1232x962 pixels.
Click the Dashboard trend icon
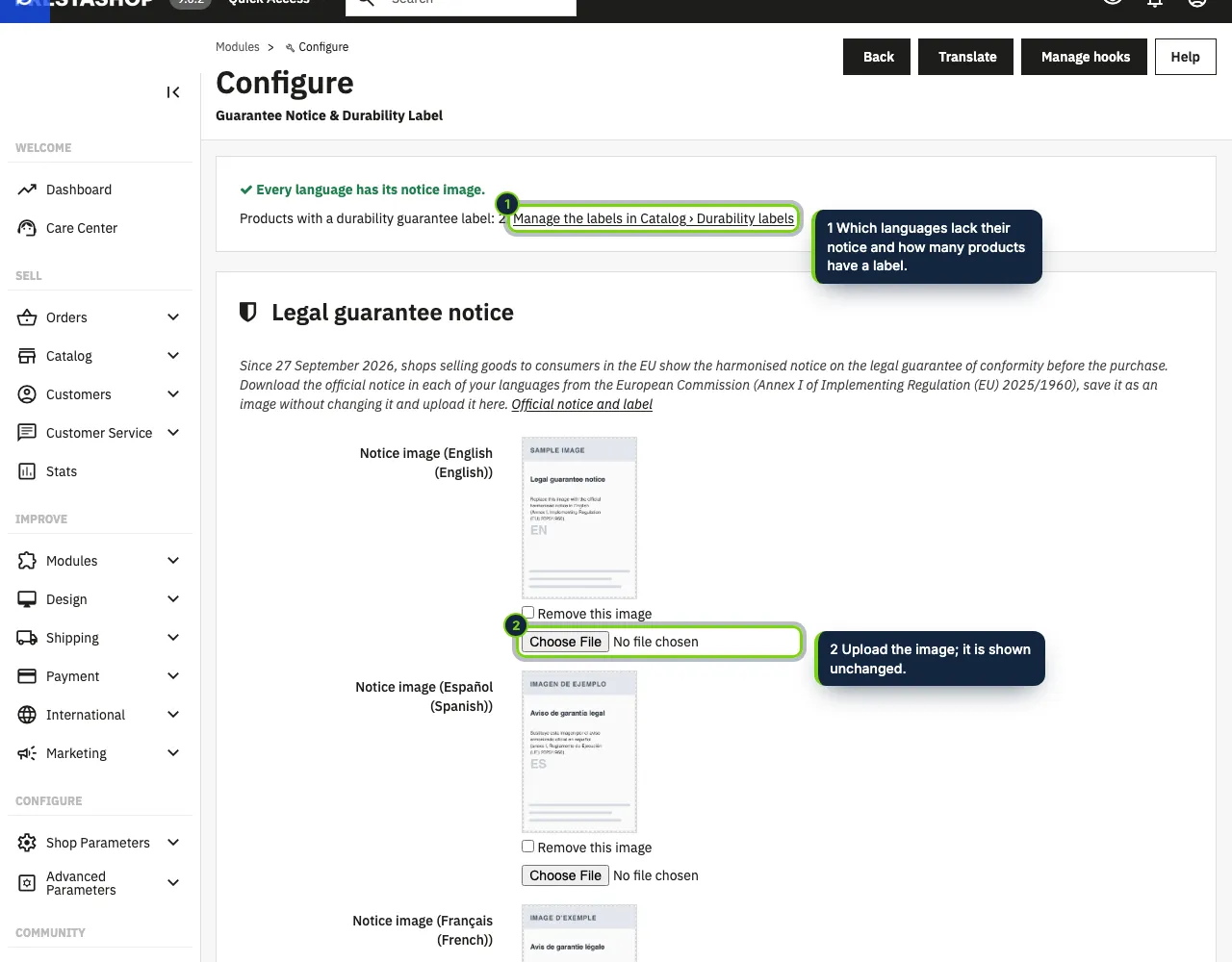27,190
